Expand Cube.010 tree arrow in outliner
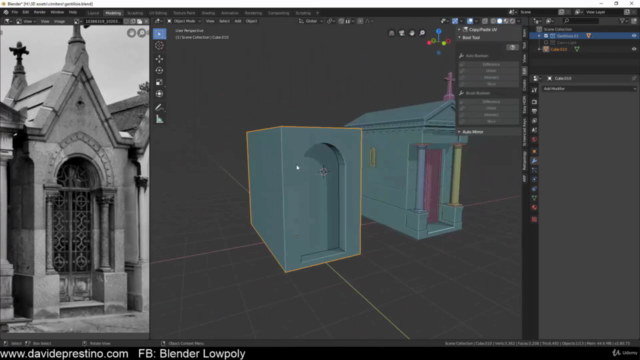This screenshot has width=640, height=360. coord(539,49)
